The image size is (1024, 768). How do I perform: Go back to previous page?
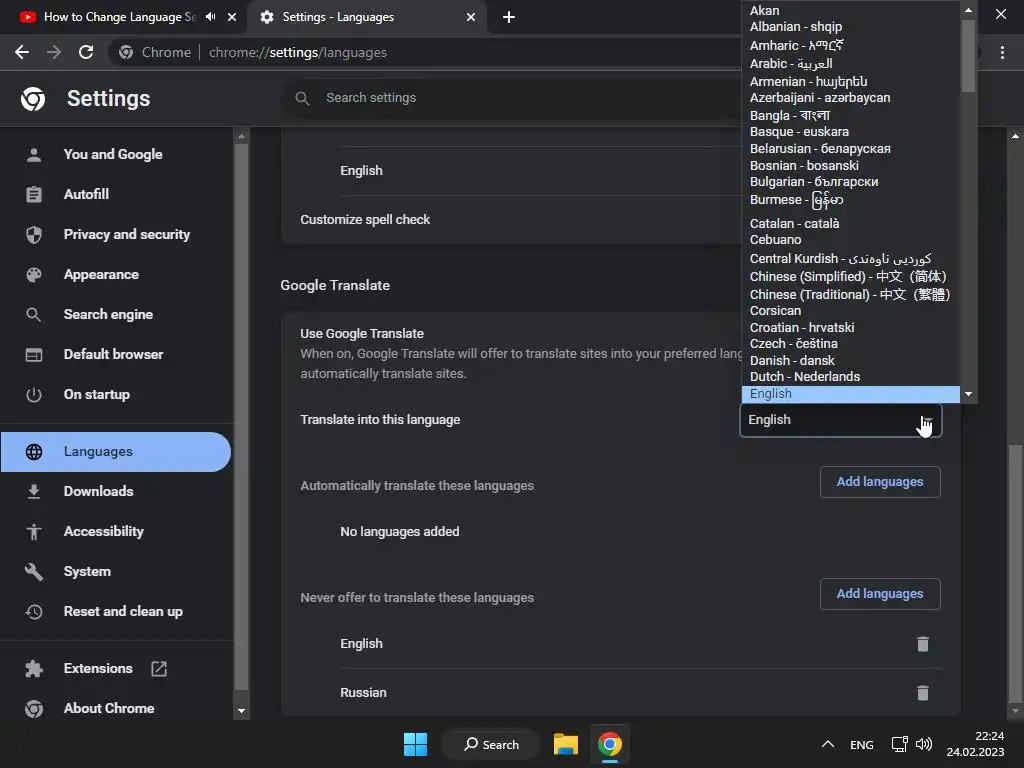coord(22,52)
